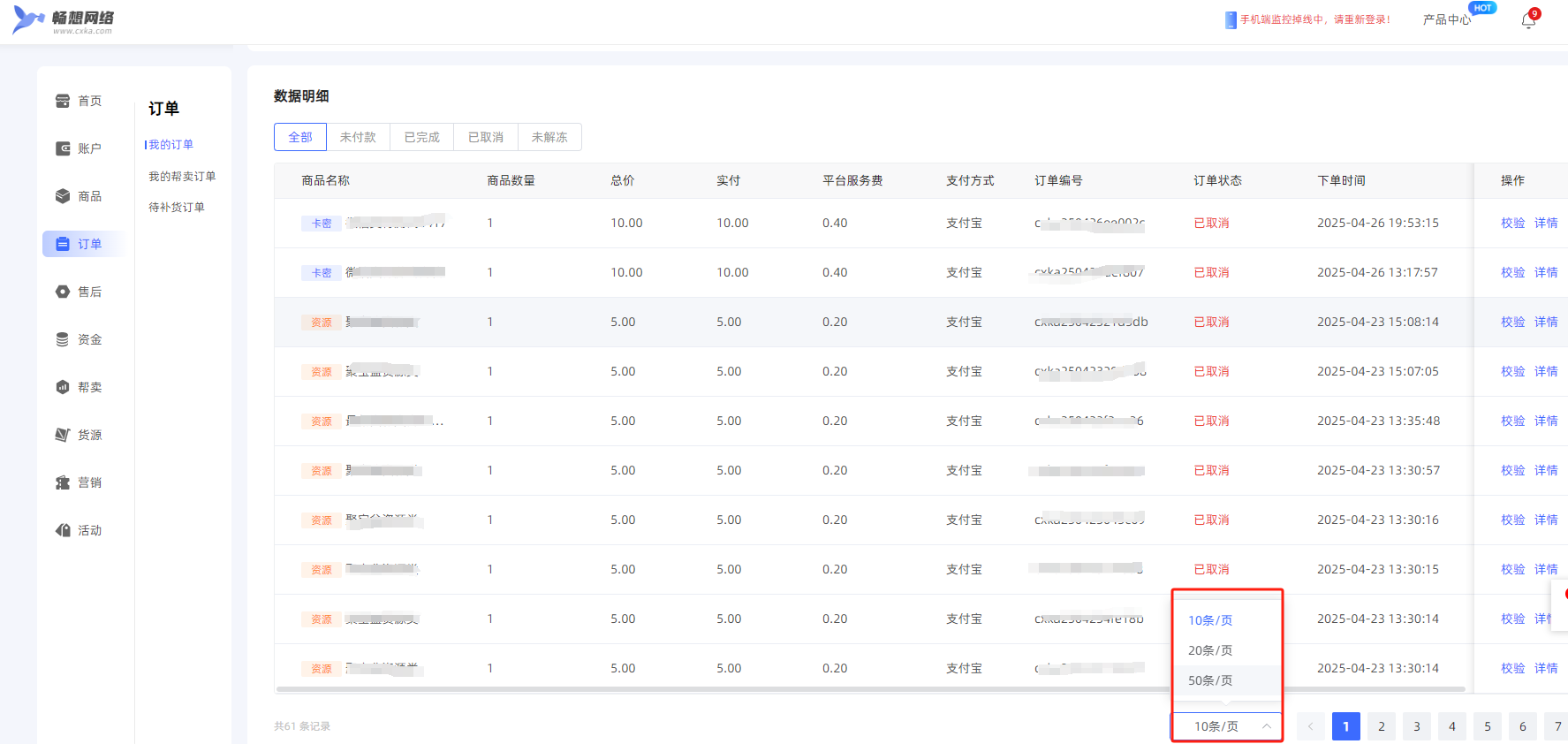Click the 售后 sidebar icon
The height and width of the screenshot is (744, 1568).
63,292
